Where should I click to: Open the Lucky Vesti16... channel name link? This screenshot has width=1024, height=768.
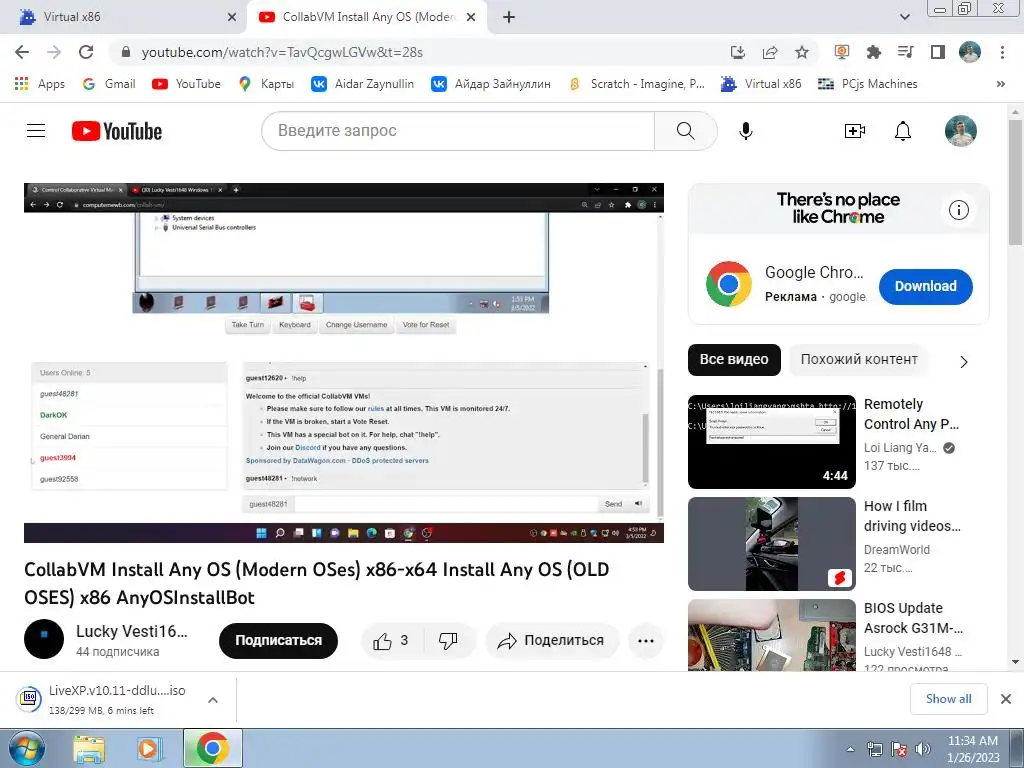[x=131, y=631]
